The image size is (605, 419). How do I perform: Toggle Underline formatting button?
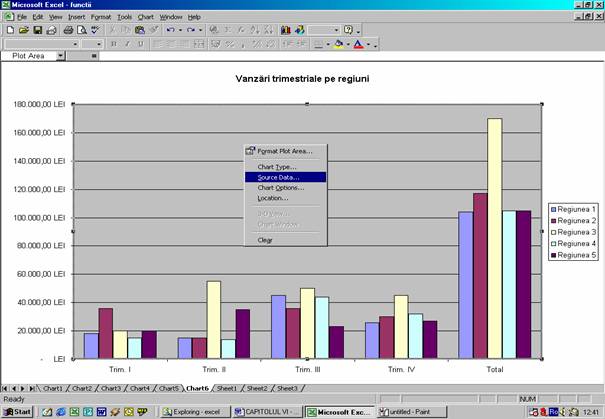[139, 44]
